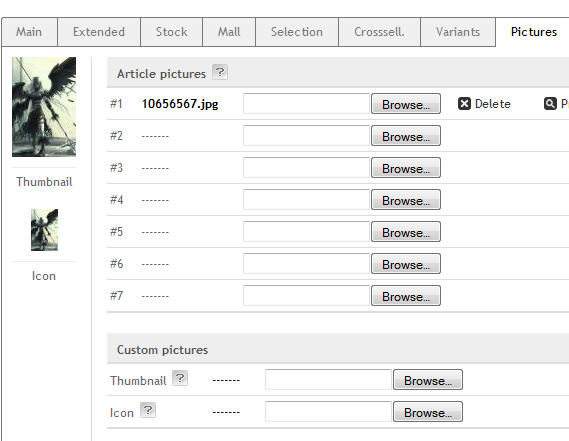Go to the Stock tab
The image size is (569, 441).
click(171, 32)
